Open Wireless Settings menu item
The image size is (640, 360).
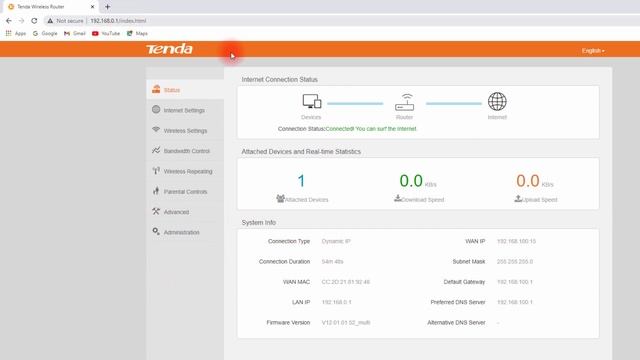coord(185,131)
